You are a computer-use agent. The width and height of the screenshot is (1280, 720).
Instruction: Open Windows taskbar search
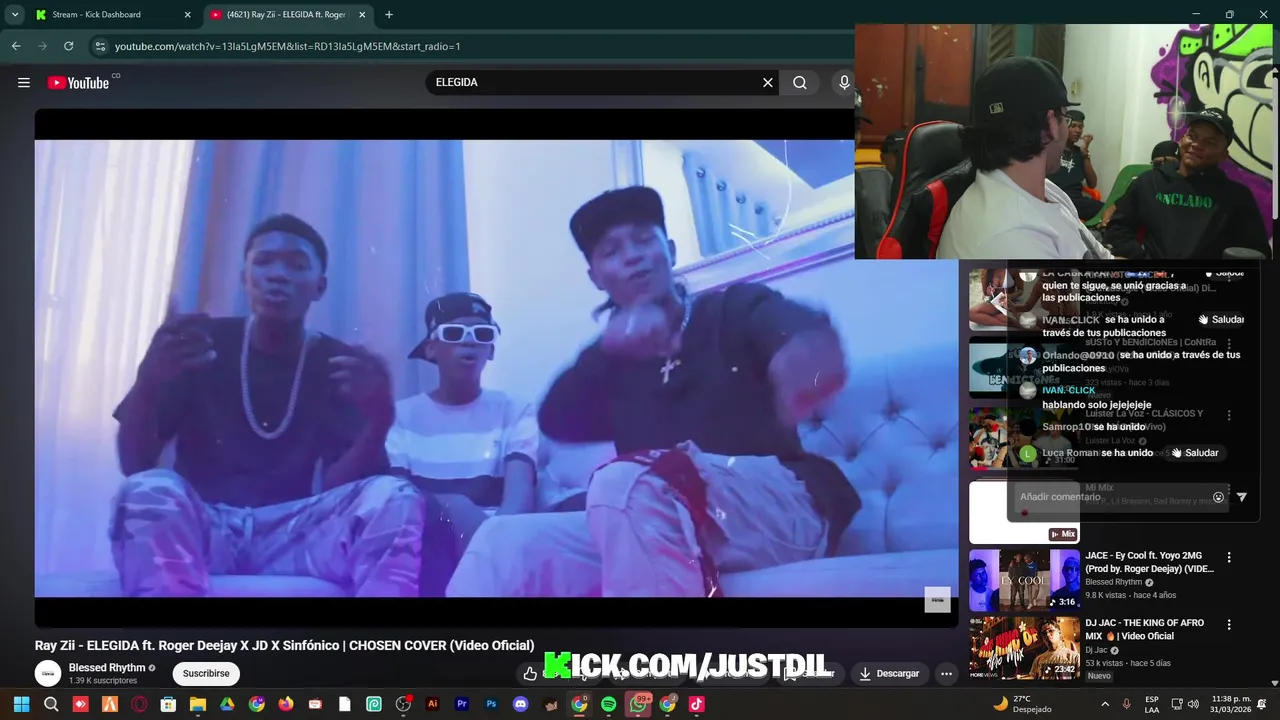click(x=51, y=704)
